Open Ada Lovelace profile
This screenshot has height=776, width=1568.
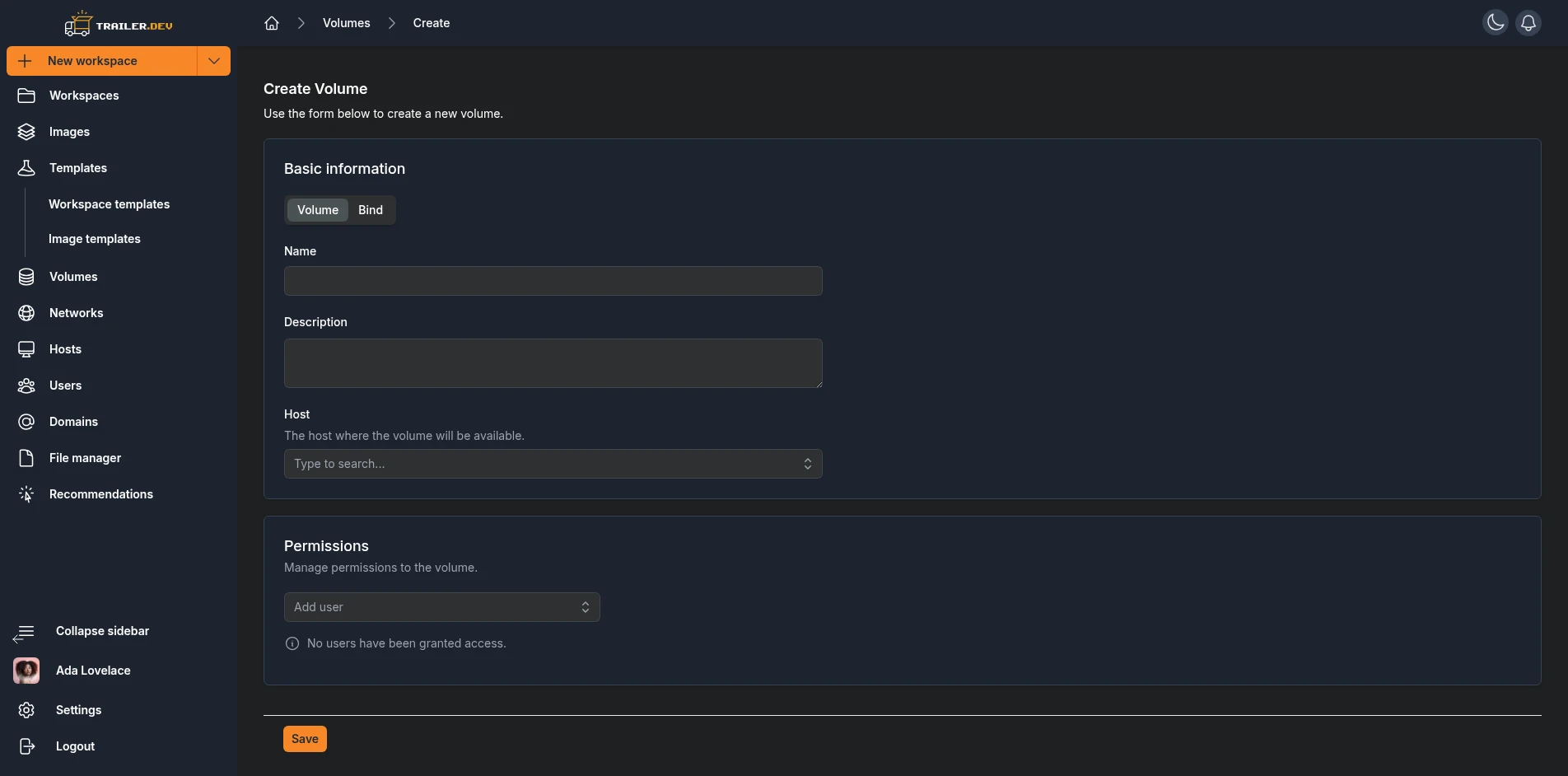[x=93, y=671]
